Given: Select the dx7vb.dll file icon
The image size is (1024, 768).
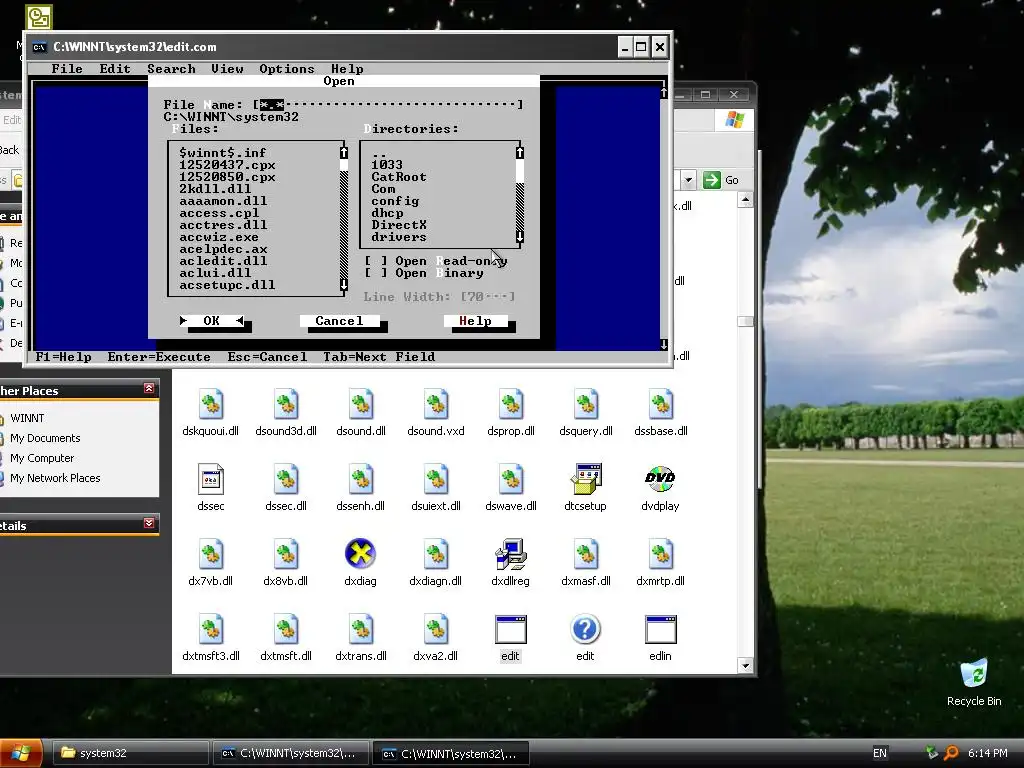Looking at the screenshot, I should (x=210, y=554).
